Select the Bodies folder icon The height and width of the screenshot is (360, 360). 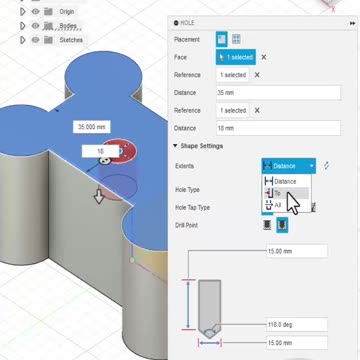point(49,26)
